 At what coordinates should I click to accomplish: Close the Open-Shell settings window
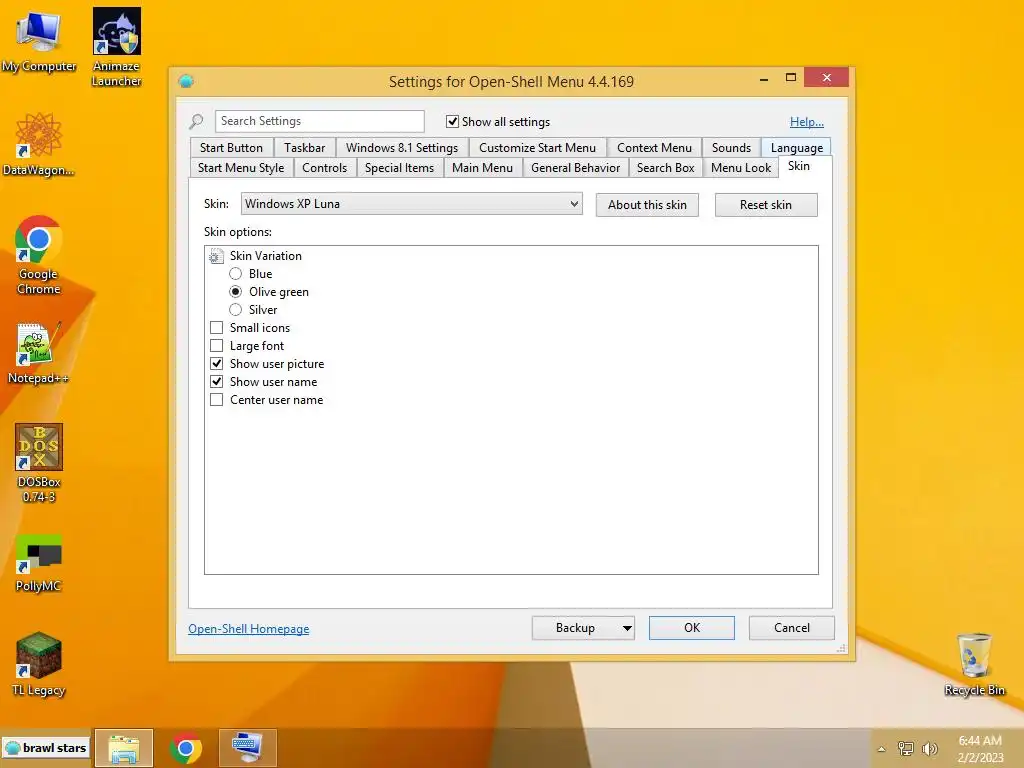pos(827,78)
